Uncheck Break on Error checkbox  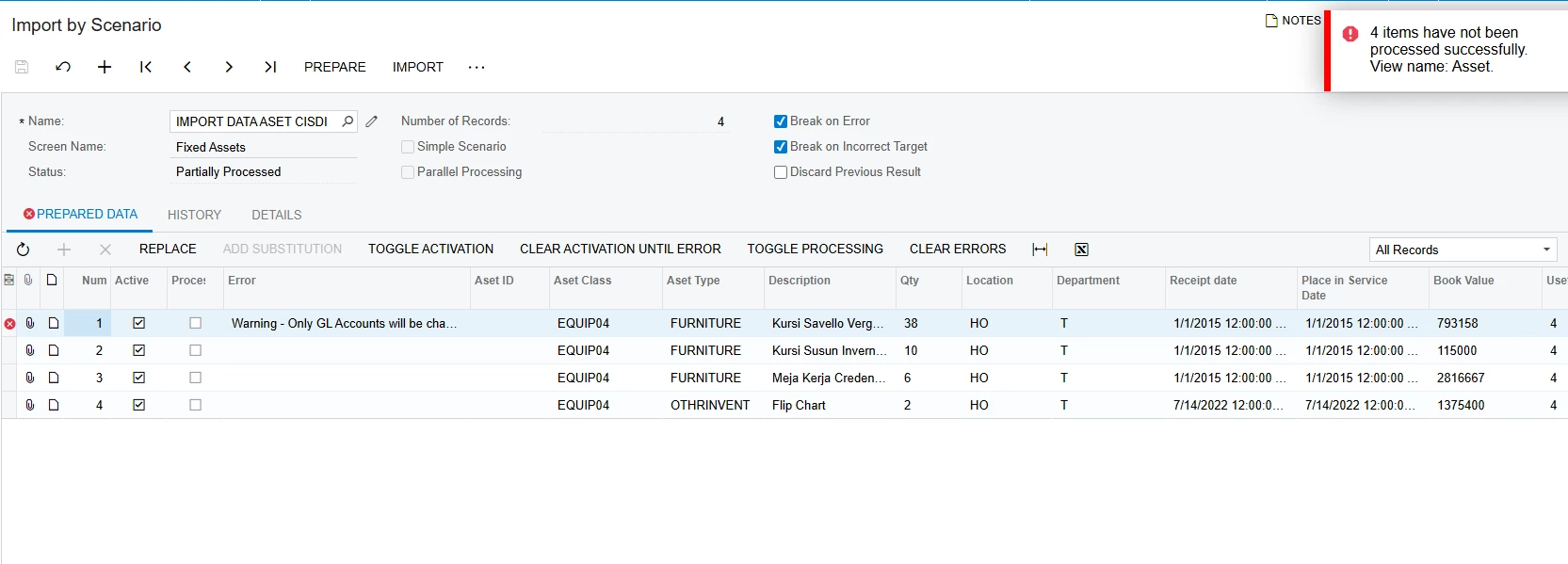pos(781,121)
